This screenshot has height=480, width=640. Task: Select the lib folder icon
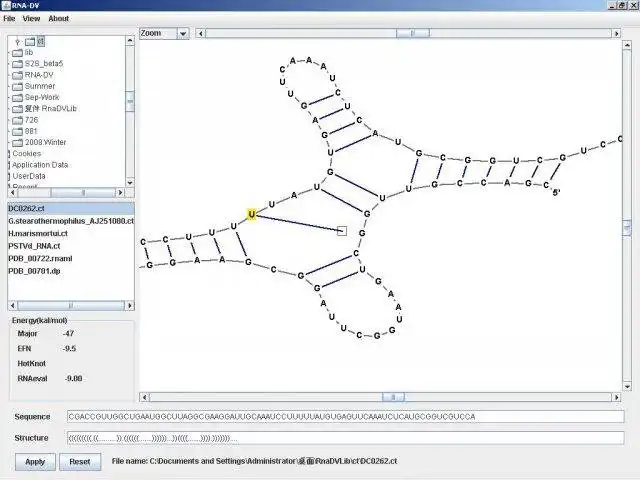click(x=17, y=53)
